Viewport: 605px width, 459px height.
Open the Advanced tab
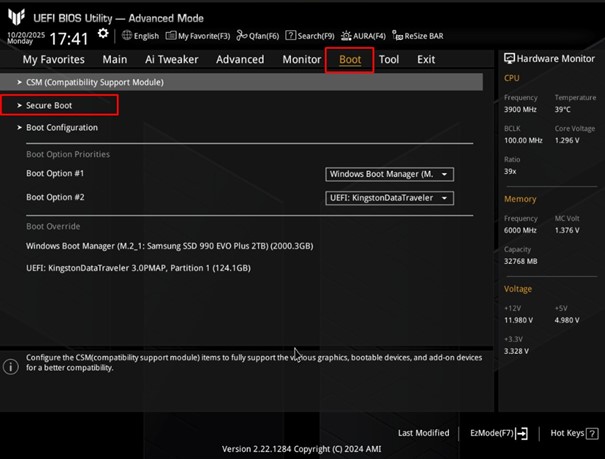pos(240,60)
